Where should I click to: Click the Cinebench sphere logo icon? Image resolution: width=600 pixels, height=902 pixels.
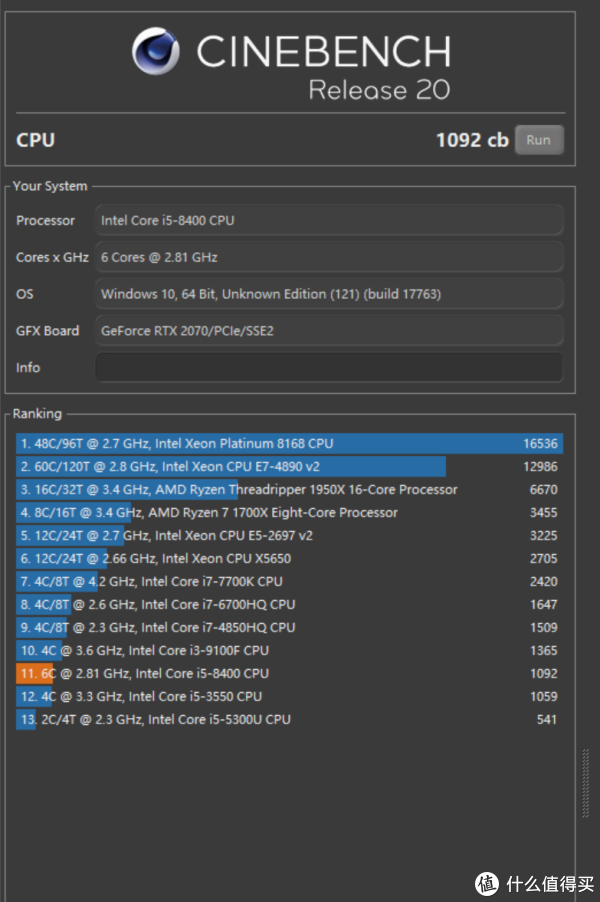(x=155, y=51)
